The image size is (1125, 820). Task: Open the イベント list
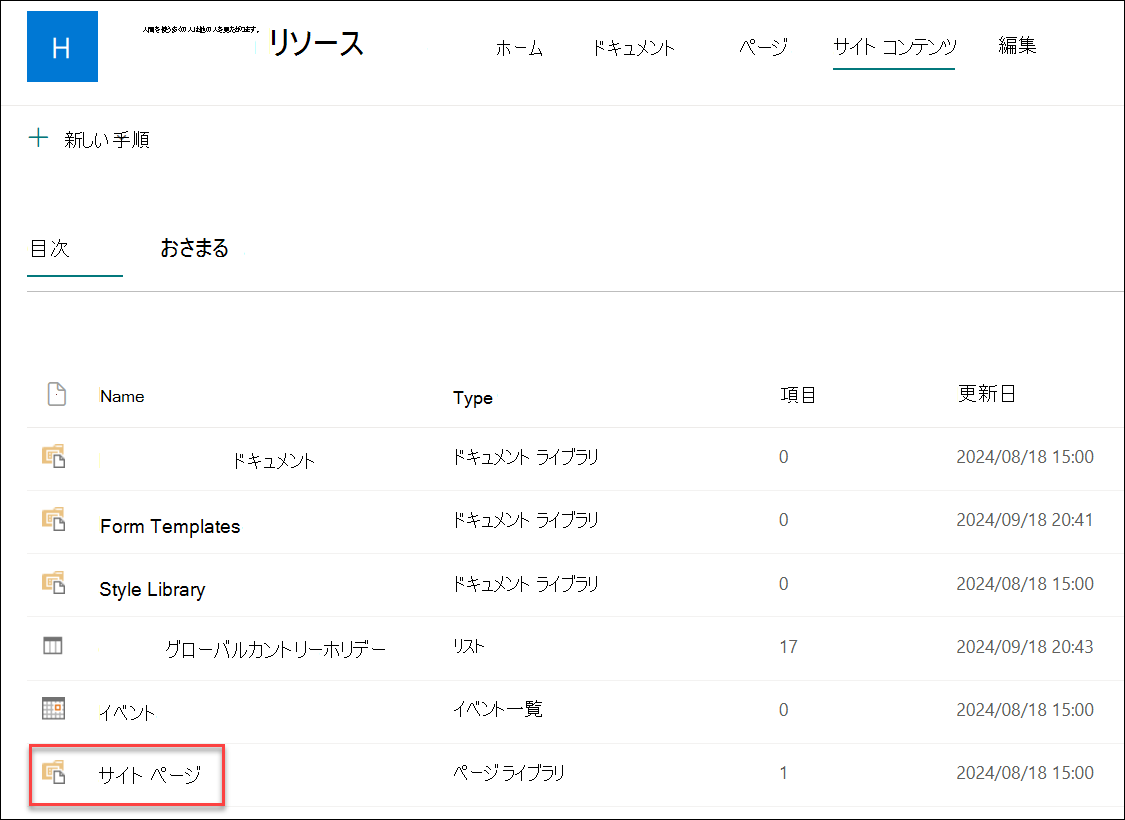[x=127, y=712]
